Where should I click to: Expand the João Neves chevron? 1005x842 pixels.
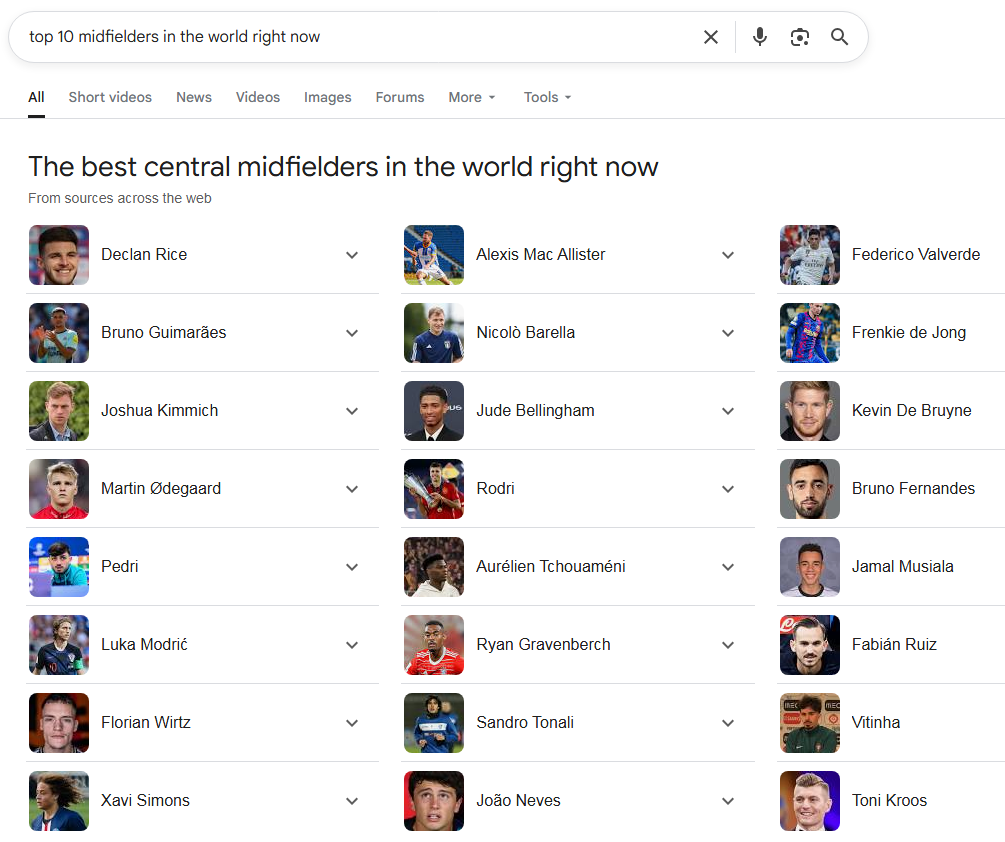coord(728,801)
